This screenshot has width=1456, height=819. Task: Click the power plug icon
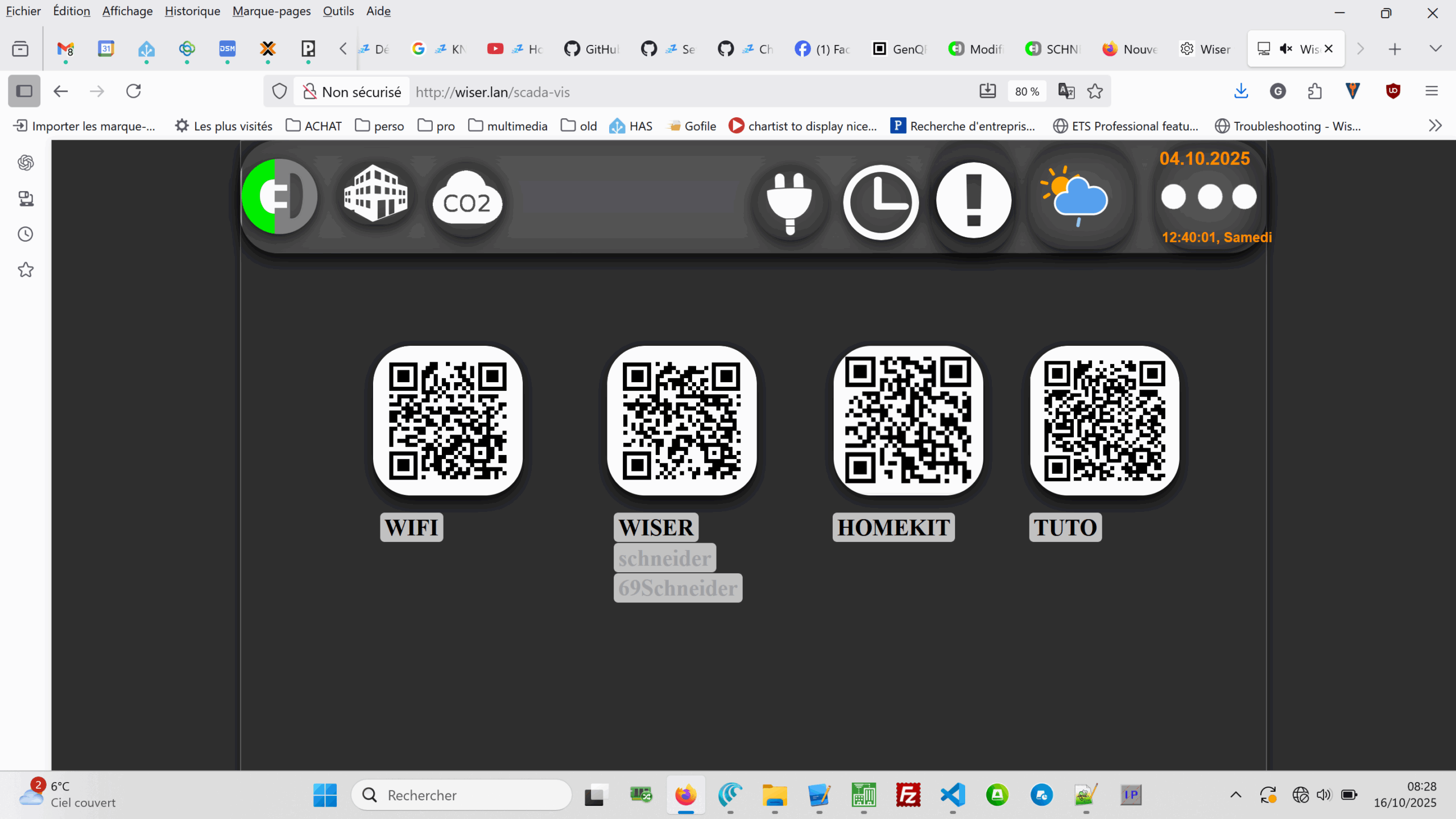click(x=789, y=202)
